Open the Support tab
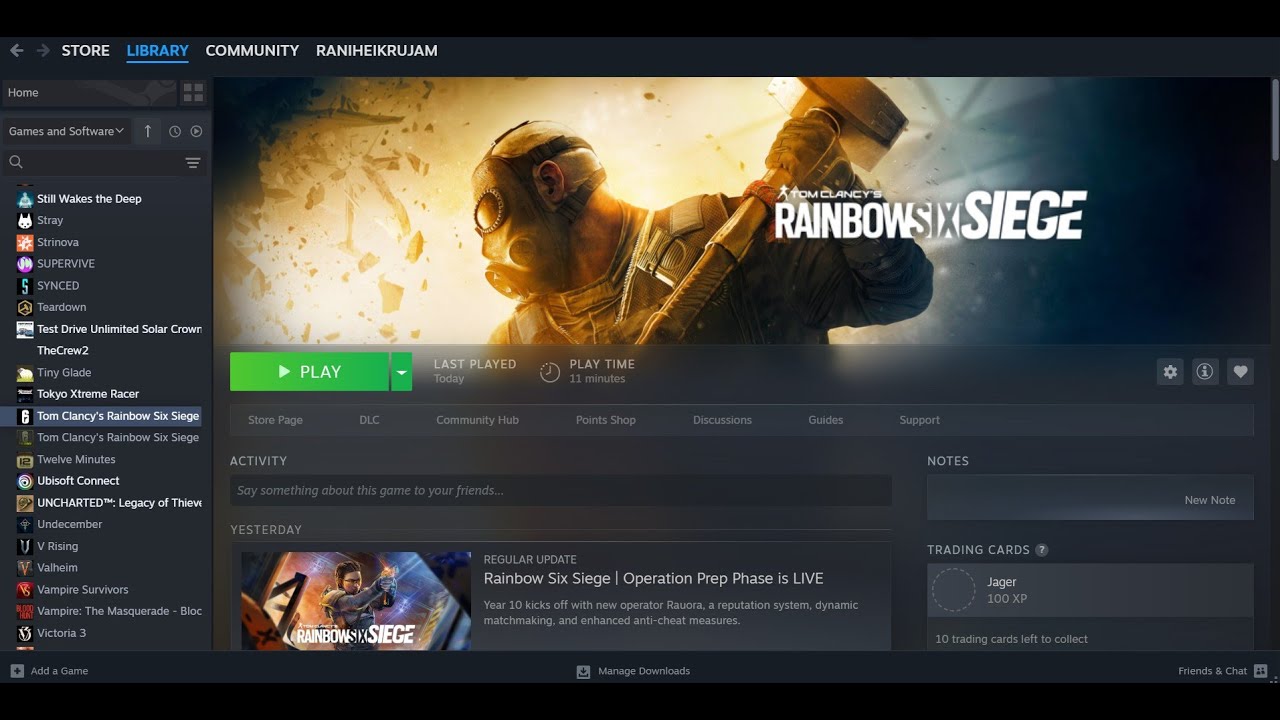The image size is (1280, 720). 919,420
